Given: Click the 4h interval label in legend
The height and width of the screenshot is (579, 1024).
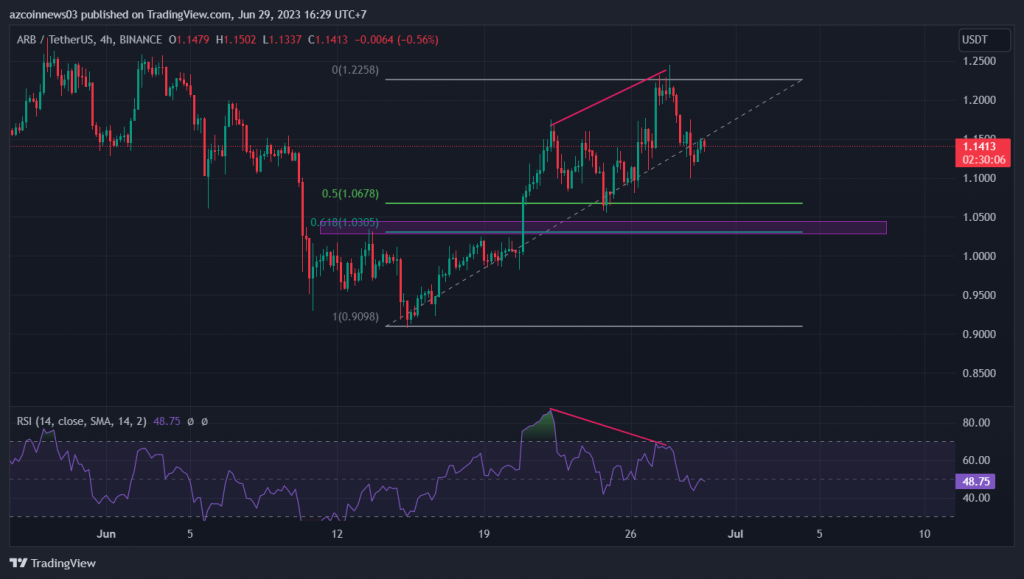Looking at the screenshot, I should point(106,40).
